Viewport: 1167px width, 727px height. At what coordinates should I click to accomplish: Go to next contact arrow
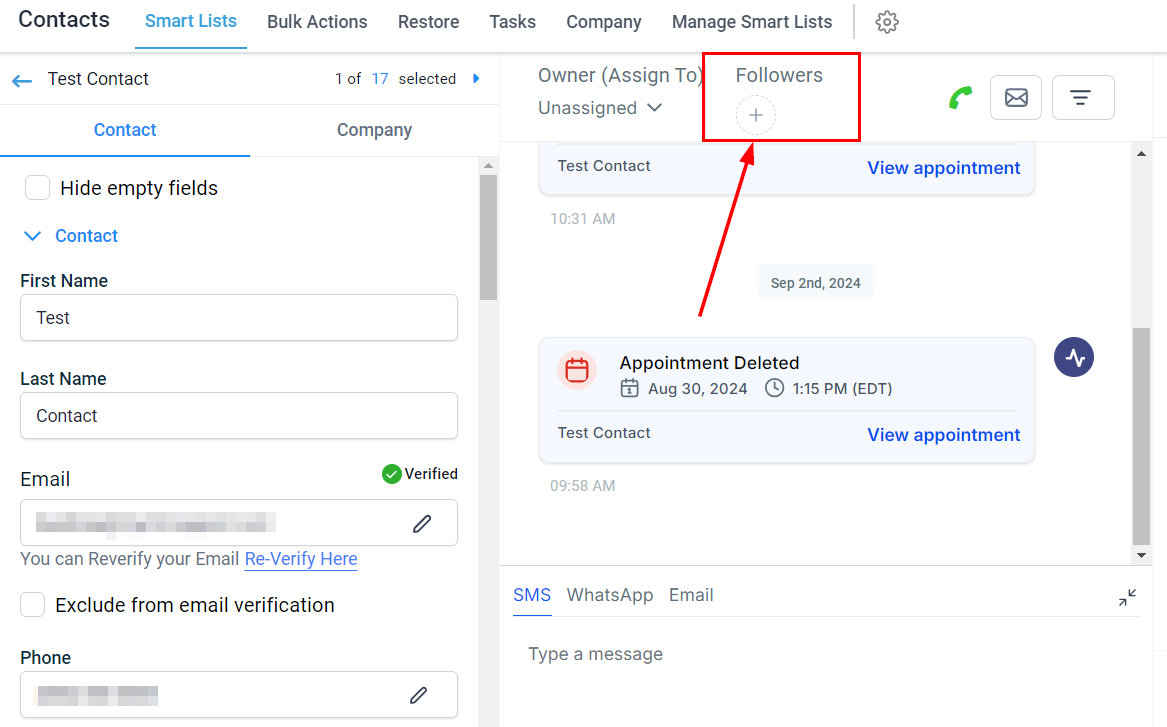(476, 79)
